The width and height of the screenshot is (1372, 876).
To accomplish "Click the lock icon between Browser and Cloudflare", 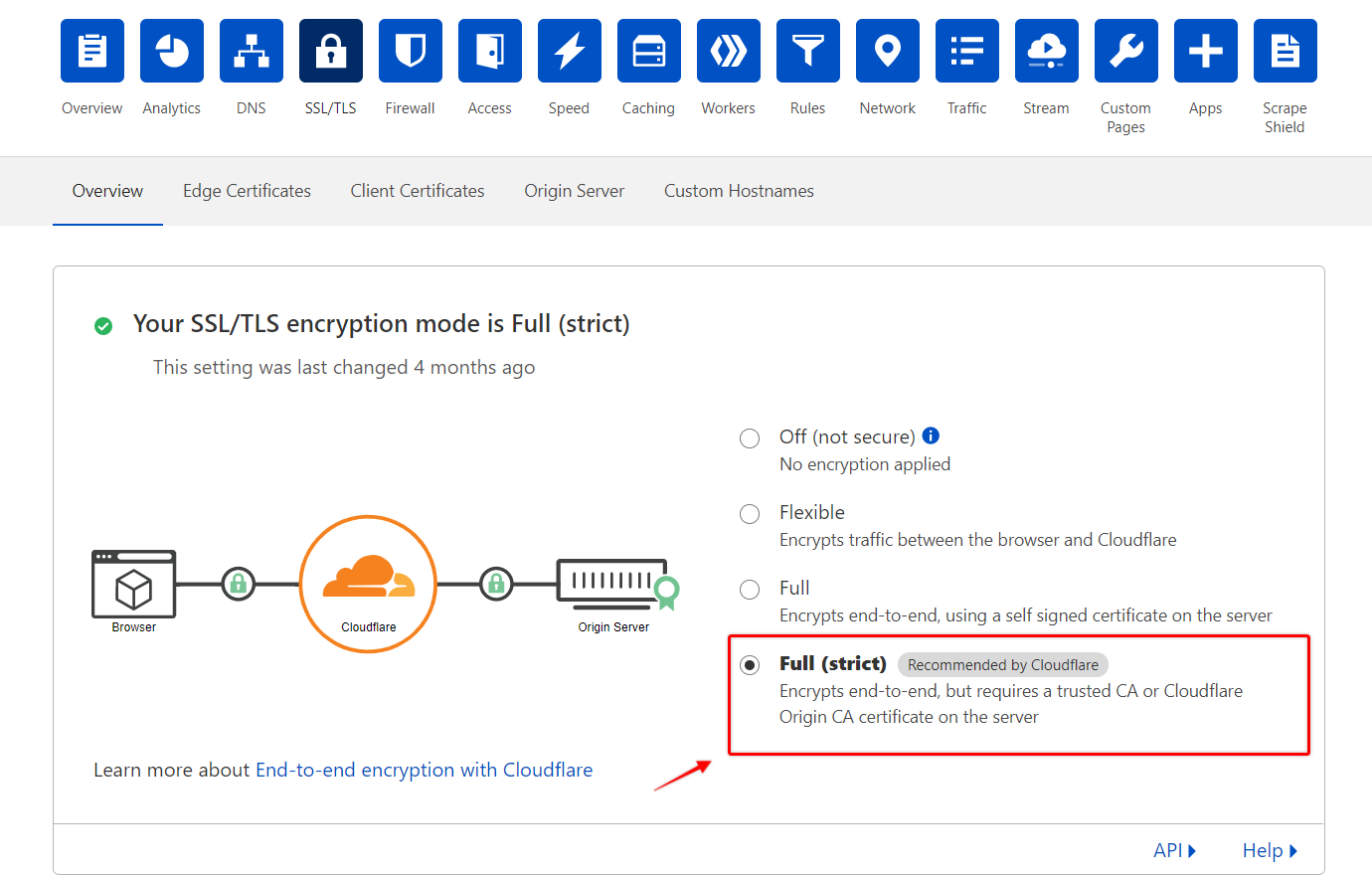I will coord(239,584).
